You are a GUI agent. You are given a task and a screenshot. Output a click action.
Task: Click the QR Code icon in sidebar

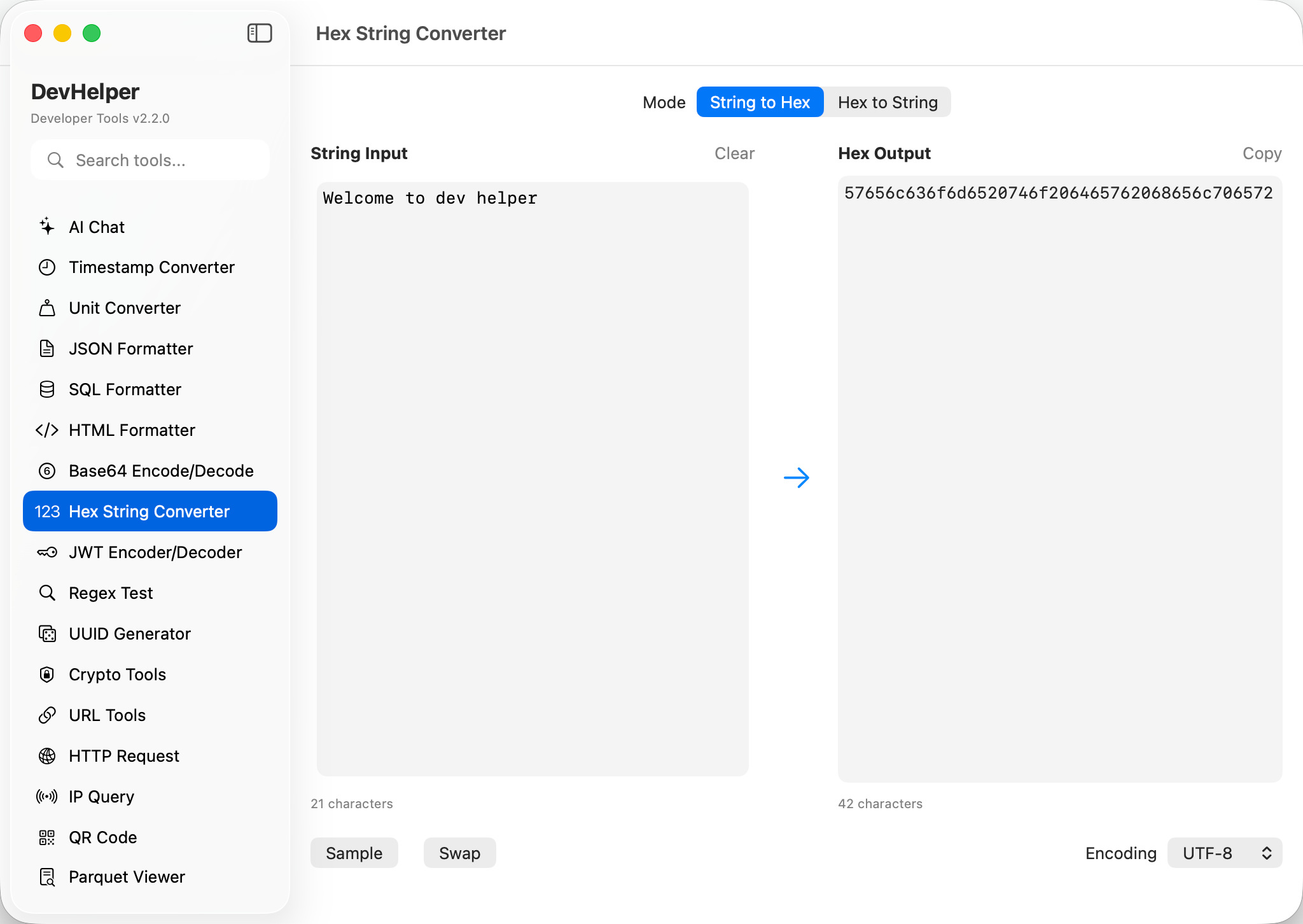(47, 837)
